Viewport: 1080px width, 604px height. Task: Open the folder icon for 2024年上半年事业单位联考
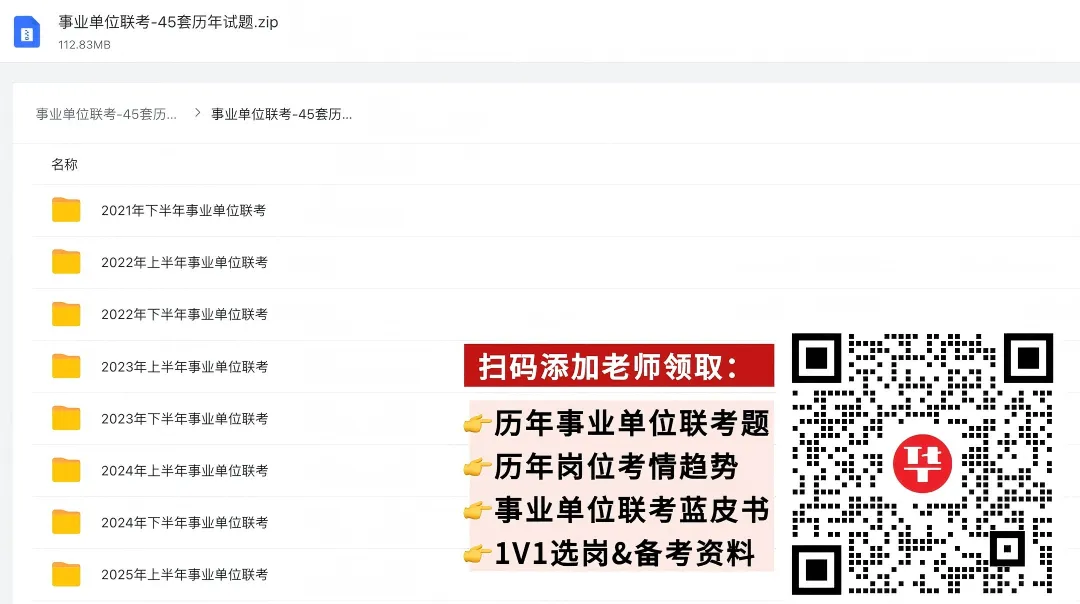click(66, 470)
